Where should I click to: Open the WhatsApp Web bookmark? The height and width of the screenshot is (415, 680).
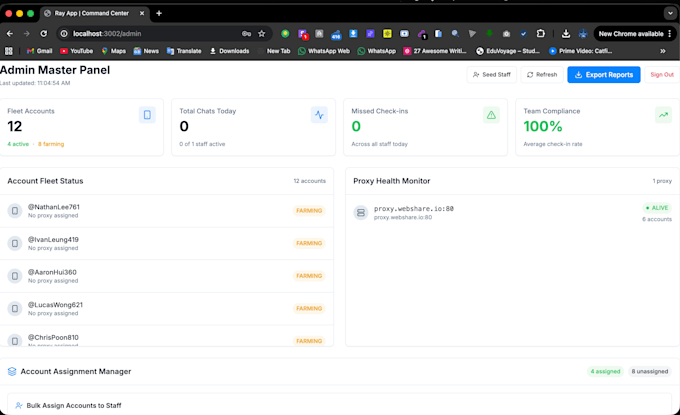point(324,51)
